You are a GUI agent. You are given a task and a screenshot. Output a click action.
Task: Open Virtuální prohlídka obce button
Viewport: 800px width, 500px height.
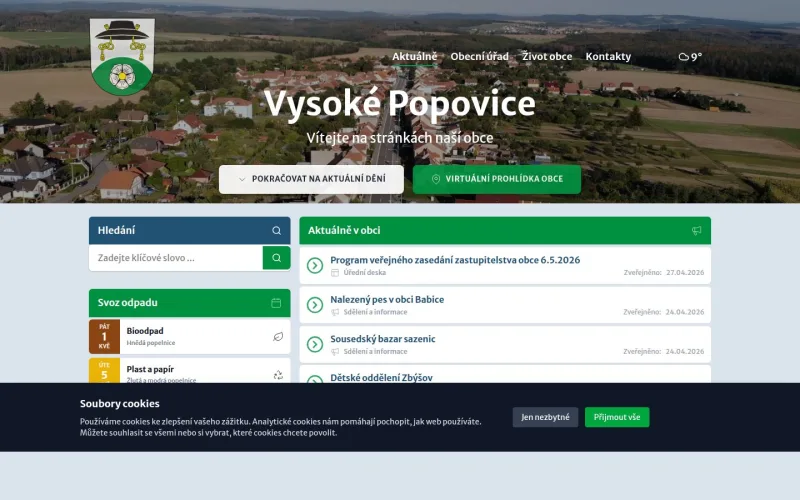496,179
